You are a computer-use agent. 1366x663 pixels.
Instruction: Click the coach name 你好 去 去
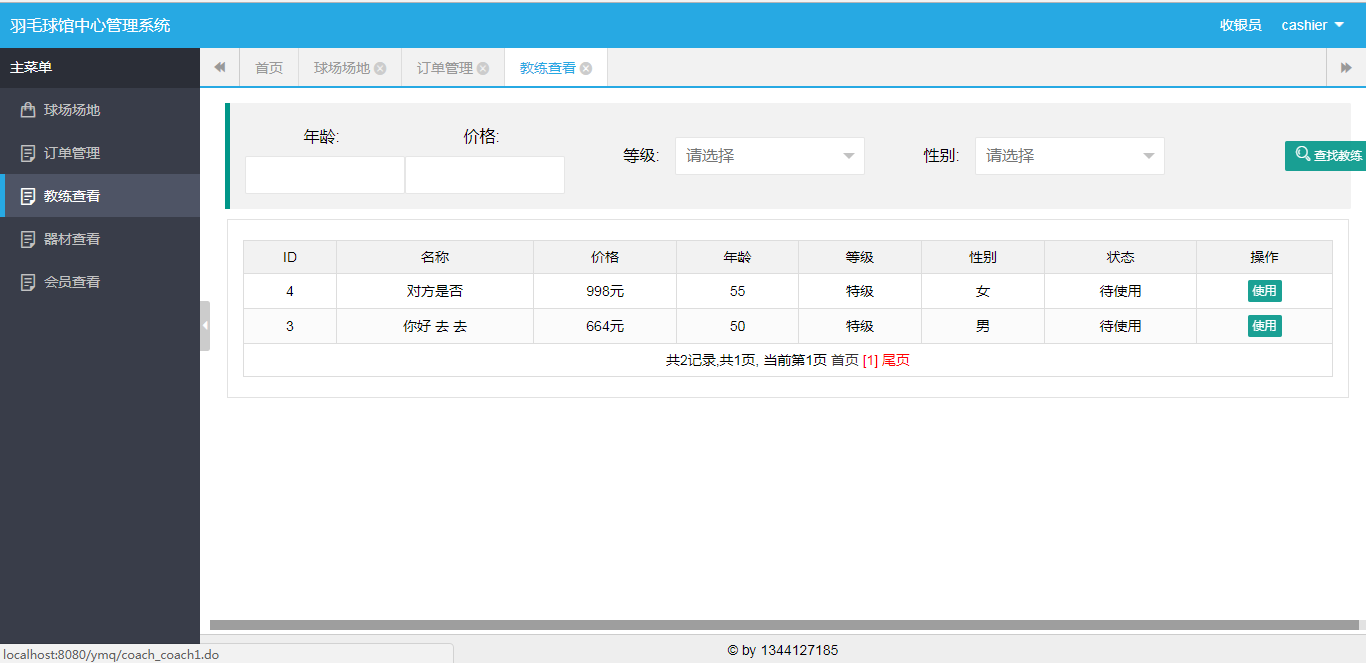[x=435, y=326]
